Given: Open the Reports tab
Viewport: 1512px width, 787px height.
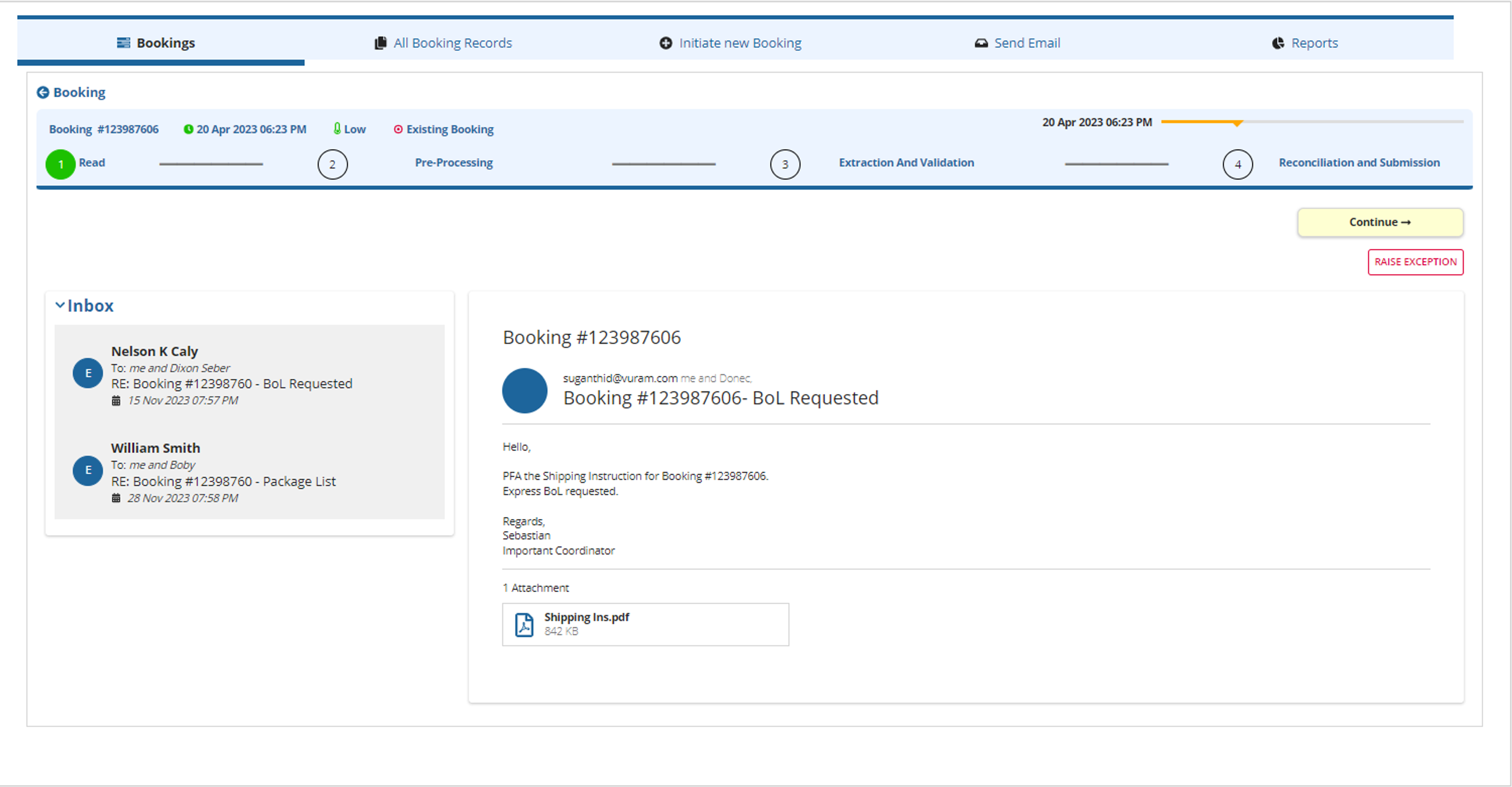Looking at the screenshot, I should pyautogui.click(x=1305, y=42).
